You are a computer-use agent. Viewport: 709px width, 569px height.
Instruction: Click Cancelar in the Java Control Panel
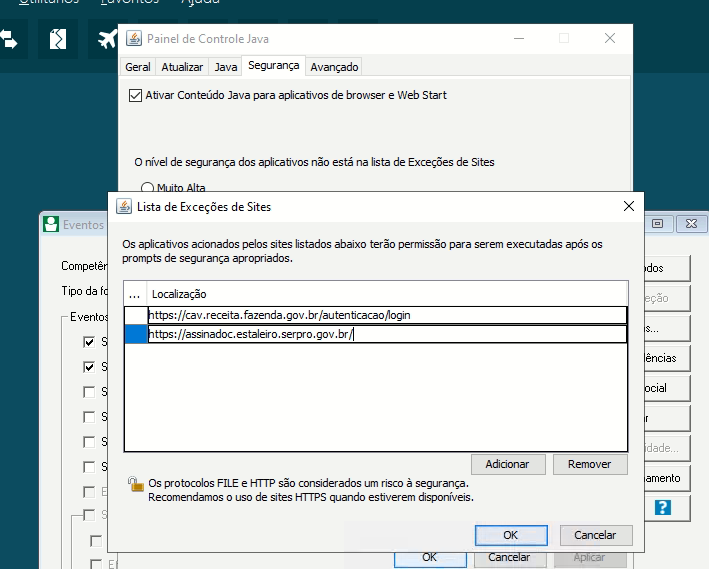[x=509, y=558]
